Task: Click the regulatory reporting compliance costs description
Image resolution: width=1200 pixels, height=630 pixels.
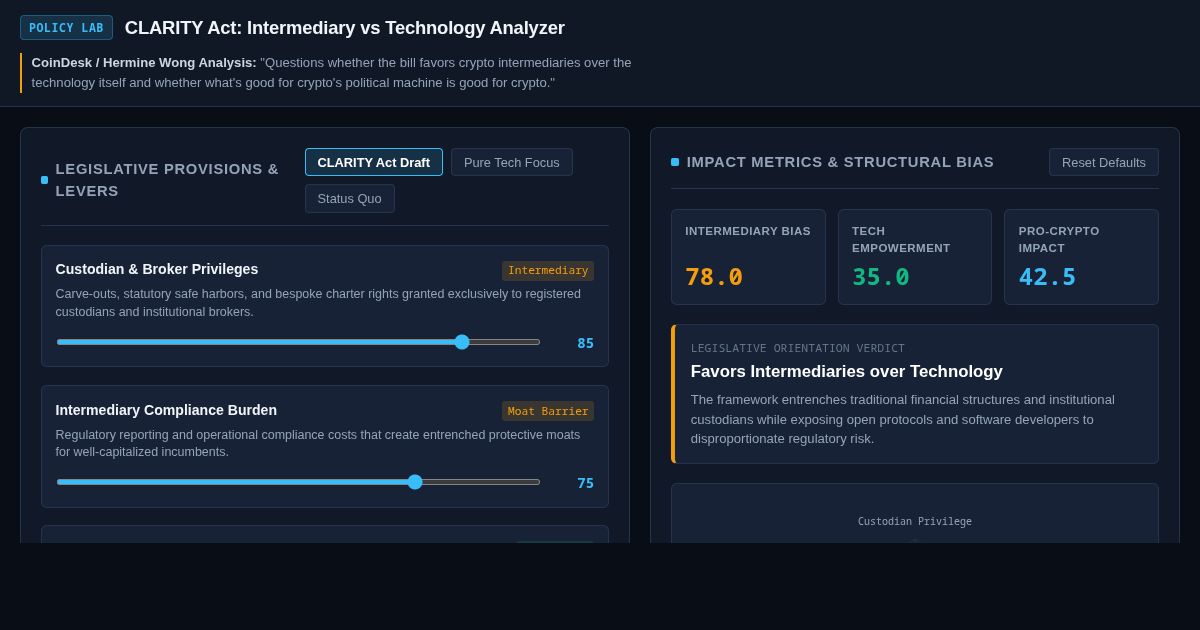Action: coord(318,443)
